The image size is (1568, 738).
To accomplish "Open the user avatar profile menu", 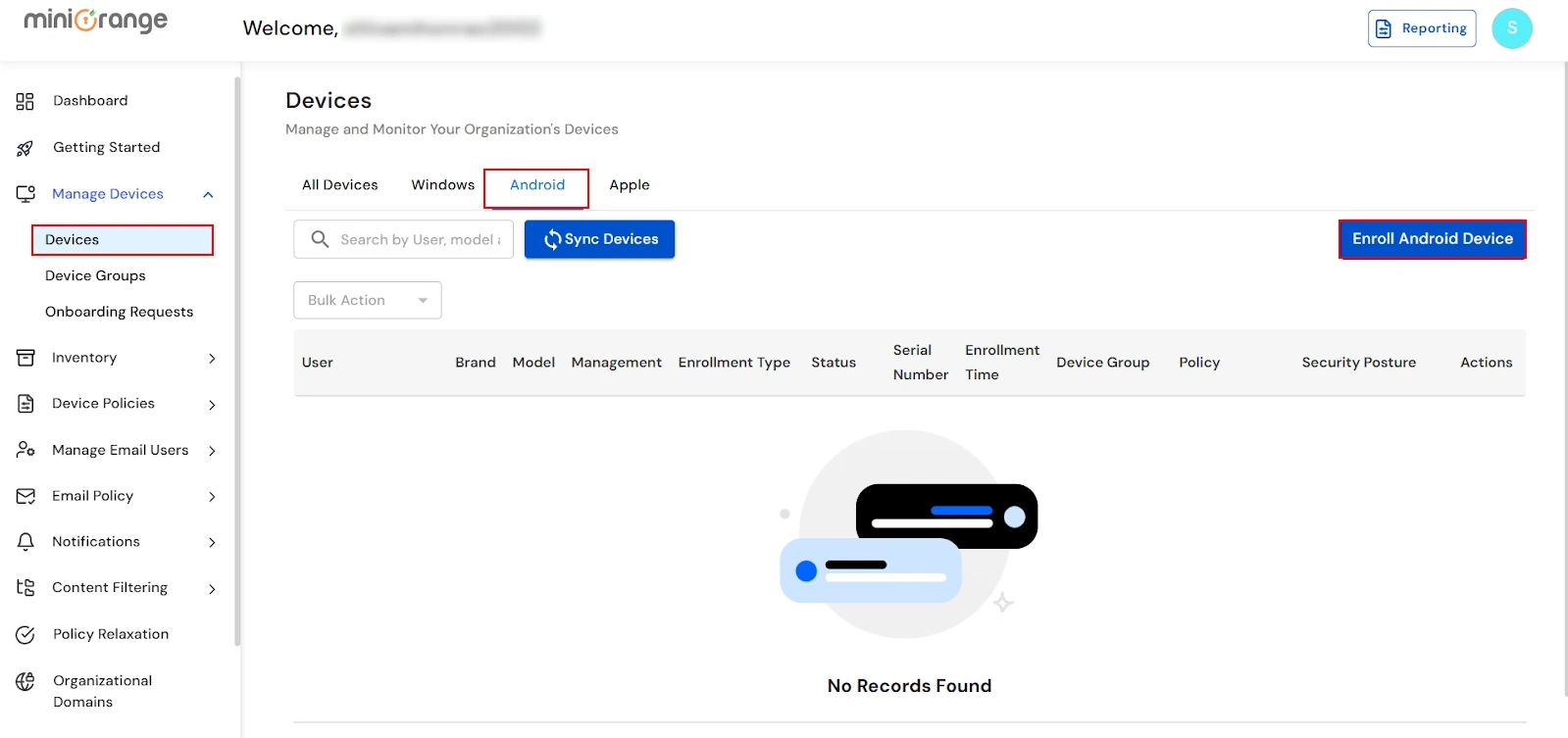I will click(1511, 28).
